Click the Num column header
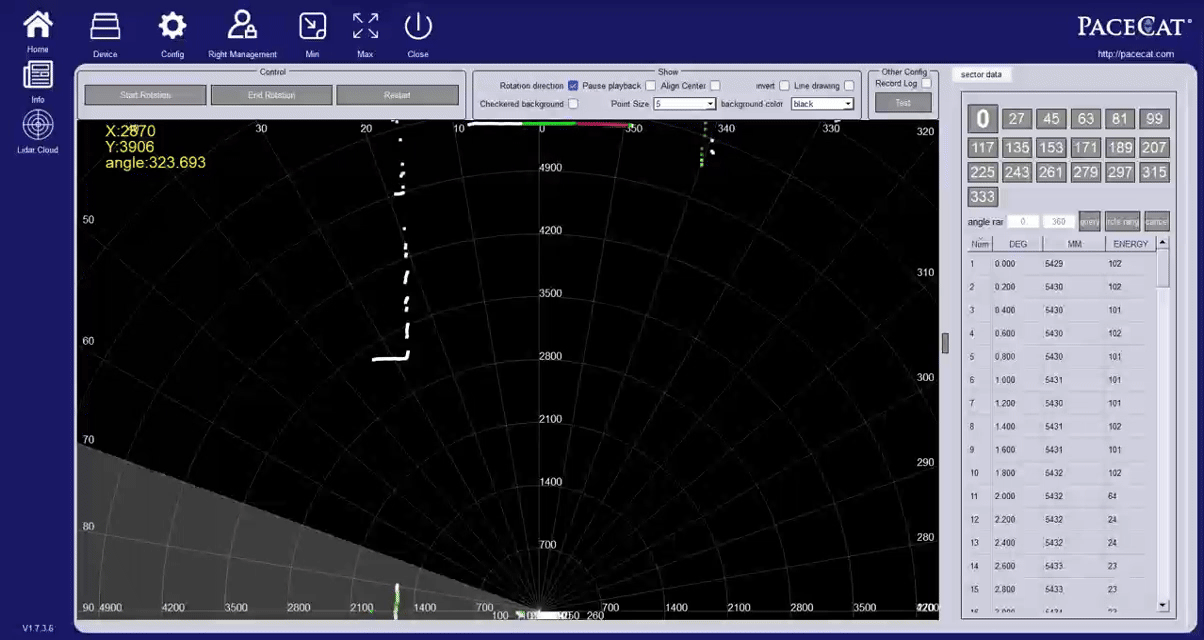Image resolution: width=1204 pixels, height=640 pixels. [981, 244]
